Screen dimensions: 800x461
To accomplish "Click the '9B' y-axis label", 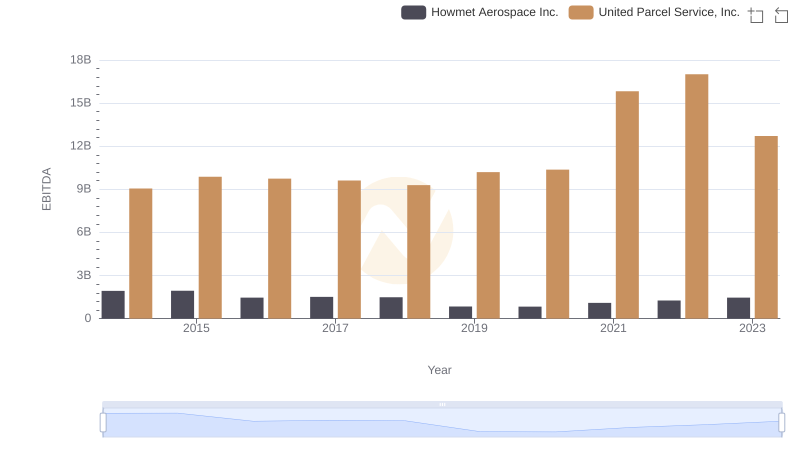I will (84, 189).
